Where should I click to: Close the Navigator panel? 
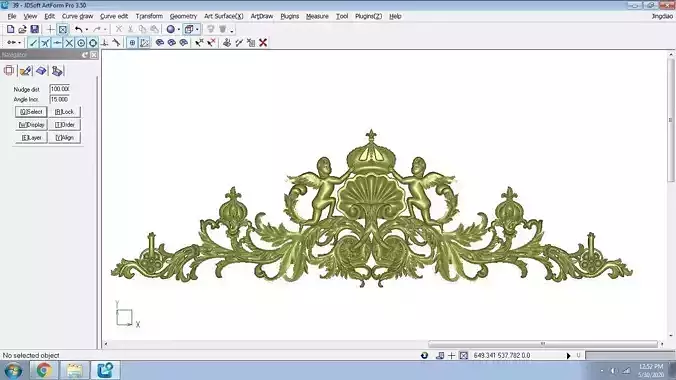94,55
